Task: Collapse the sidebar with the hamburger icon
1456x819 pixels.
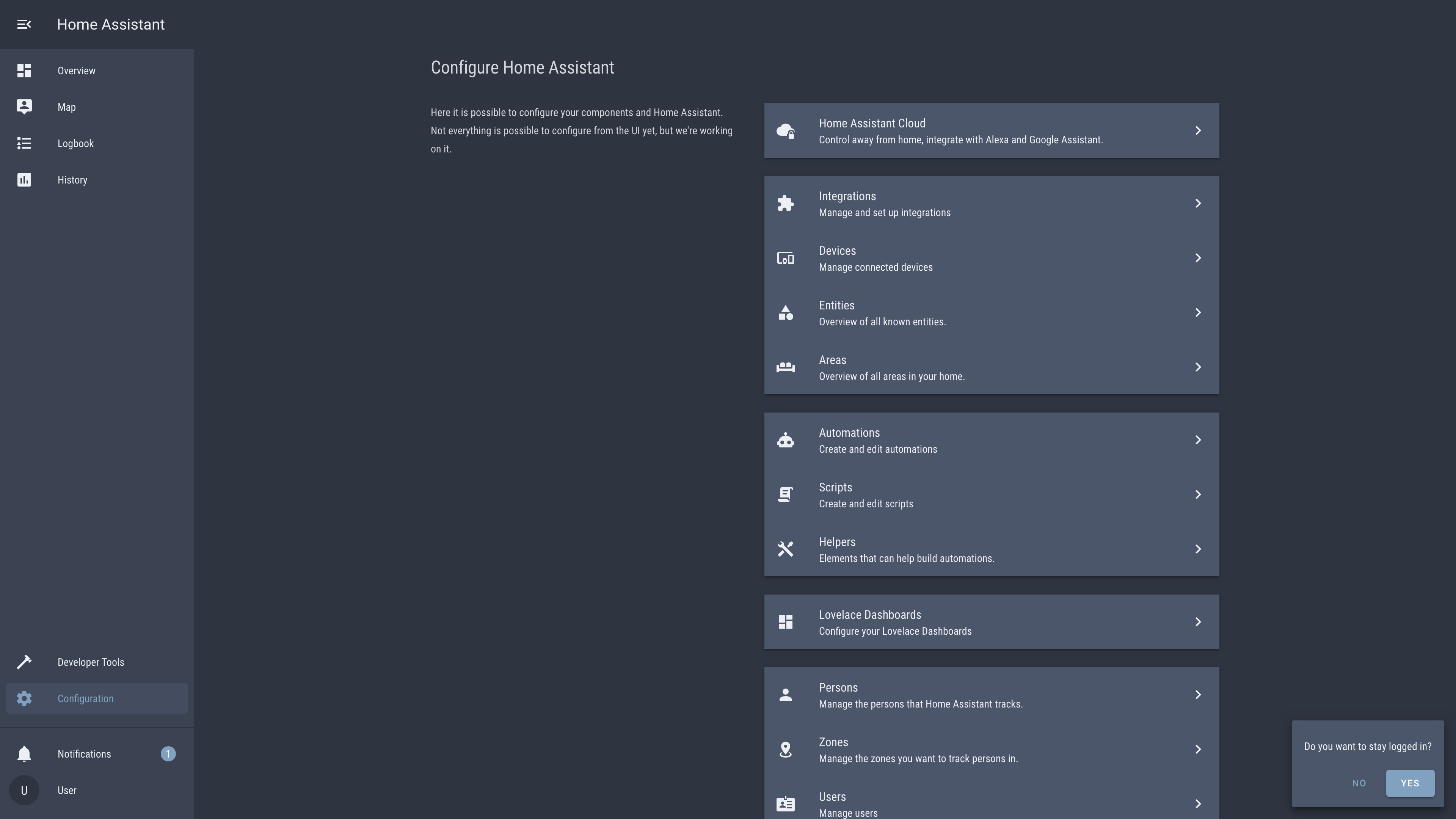Action: coord(24,24)
